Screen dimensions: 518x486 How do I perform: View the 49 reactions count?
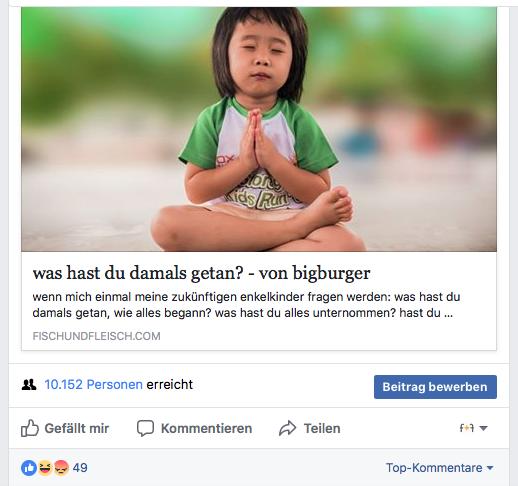tap(80, 468)
